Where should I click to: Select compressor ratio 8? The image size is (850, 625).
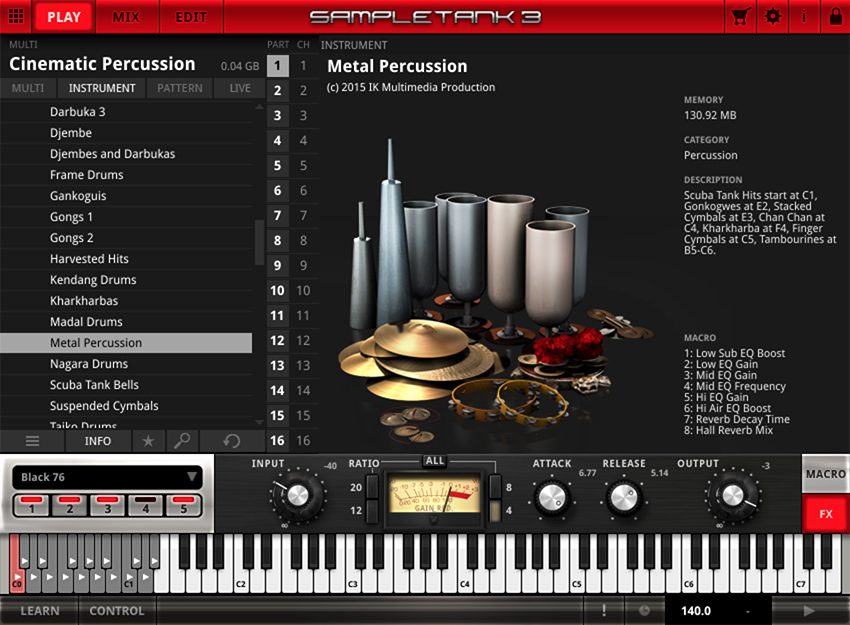tap(495, 487)
